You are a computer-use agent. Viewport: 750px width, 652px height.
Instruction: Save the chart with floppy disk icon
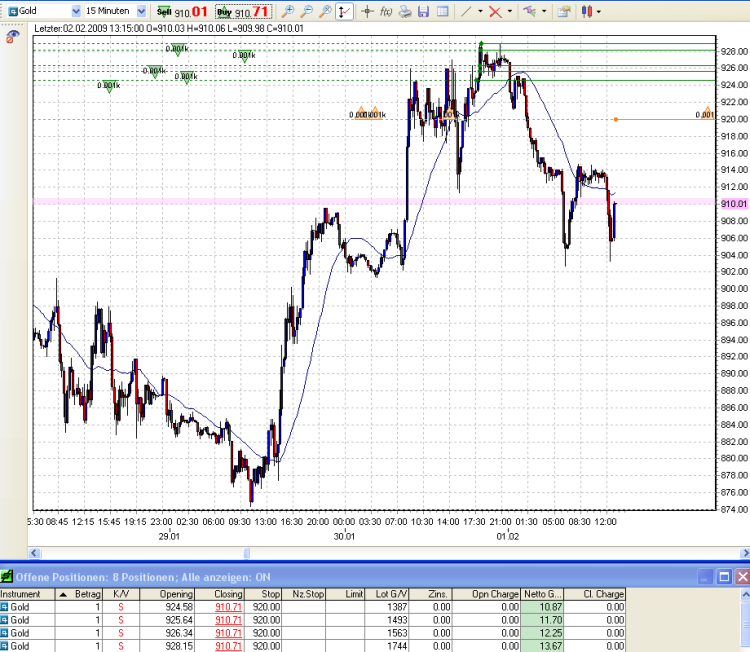(423, 11)
